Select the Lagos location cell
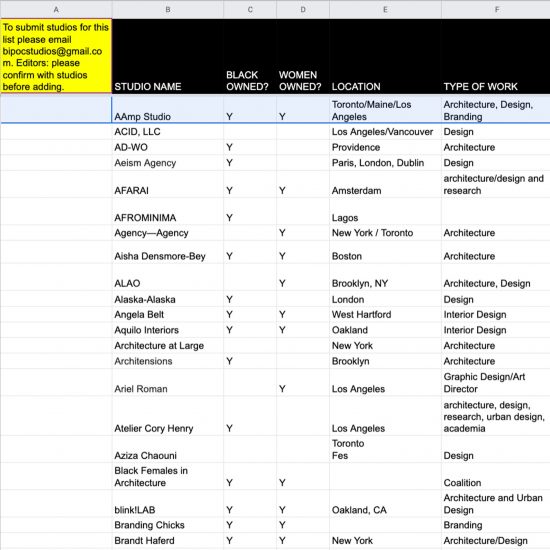 point(385,212)
